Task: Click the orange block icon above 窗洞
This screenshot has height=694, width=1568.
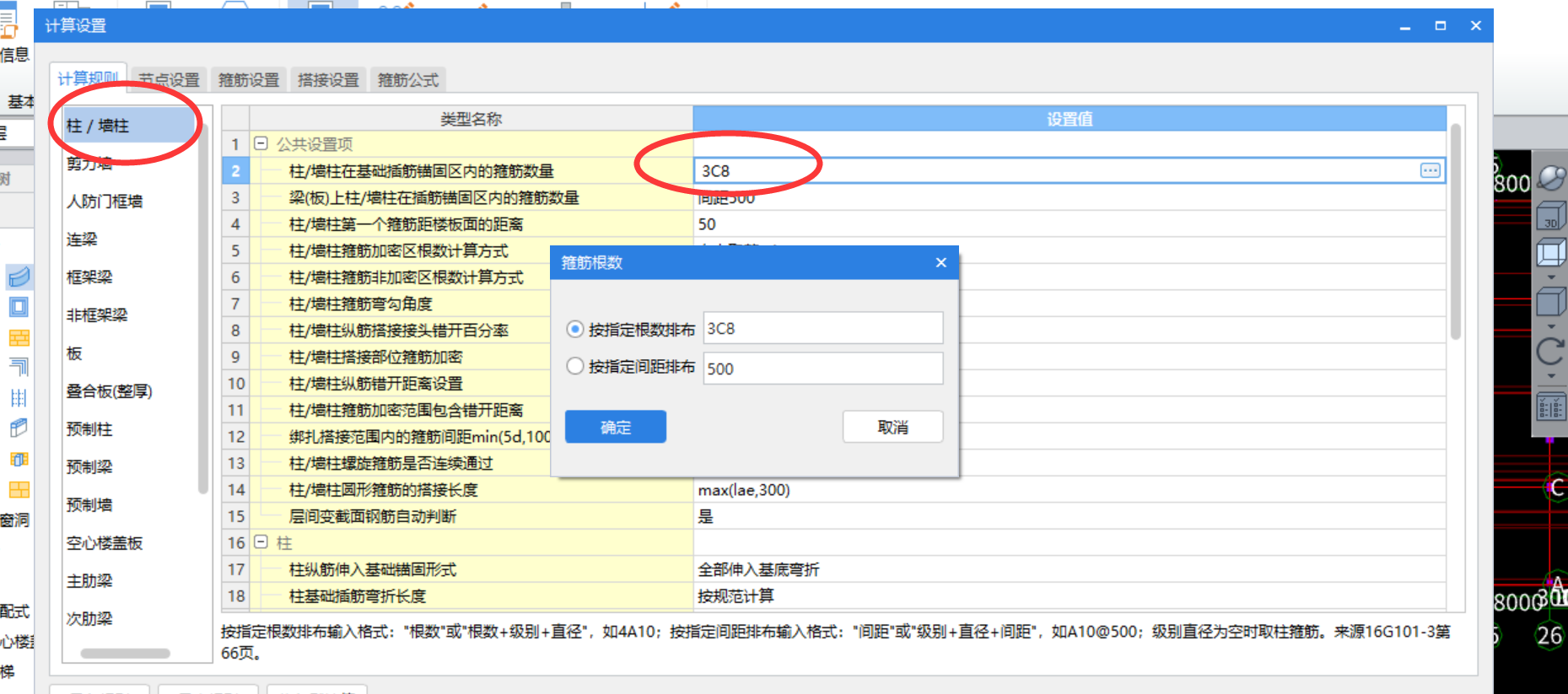Action: click(19, 490)
